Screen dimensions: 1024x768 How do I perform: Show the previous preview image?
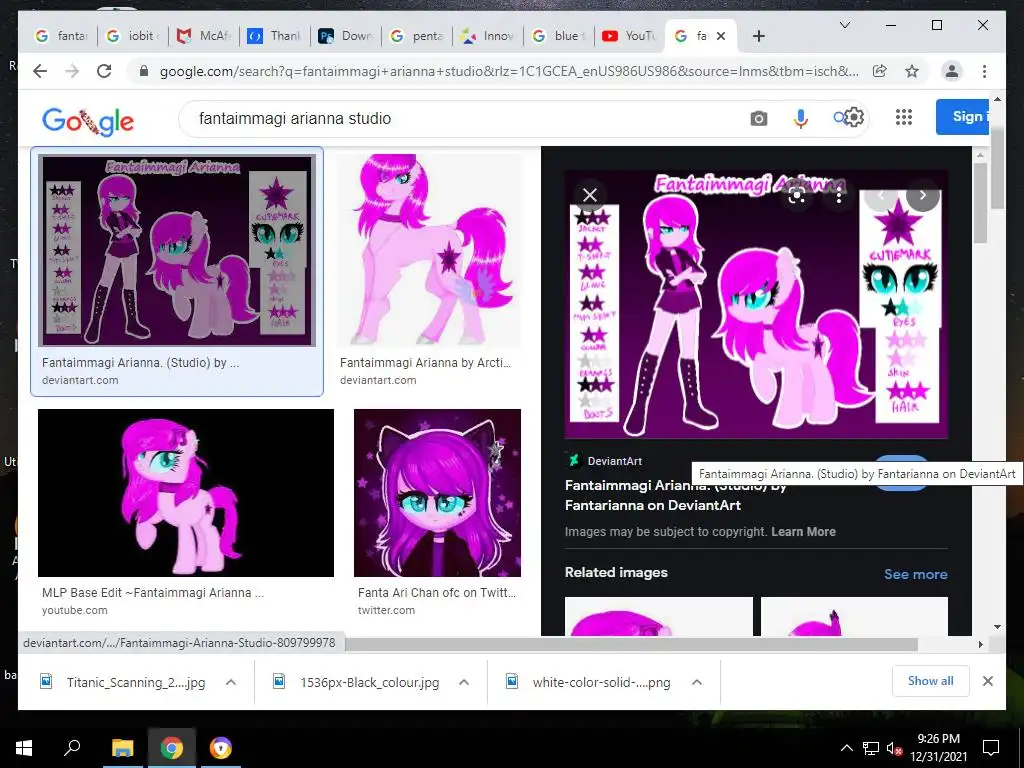pyautogui.click(x=880, y=195)
